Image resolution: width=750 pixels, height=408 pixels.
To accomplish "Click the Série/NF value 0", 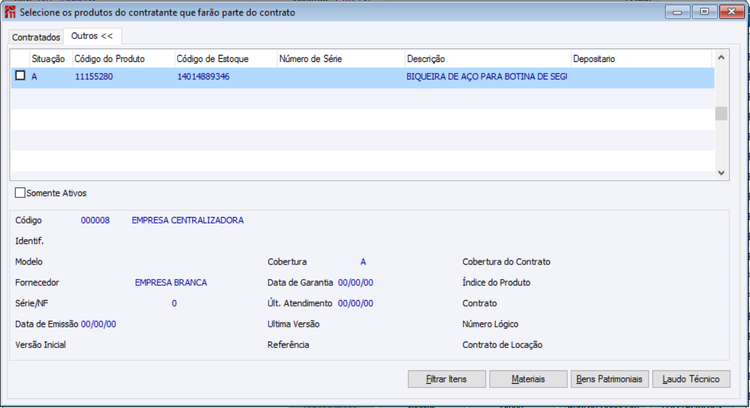I will 174,303.
